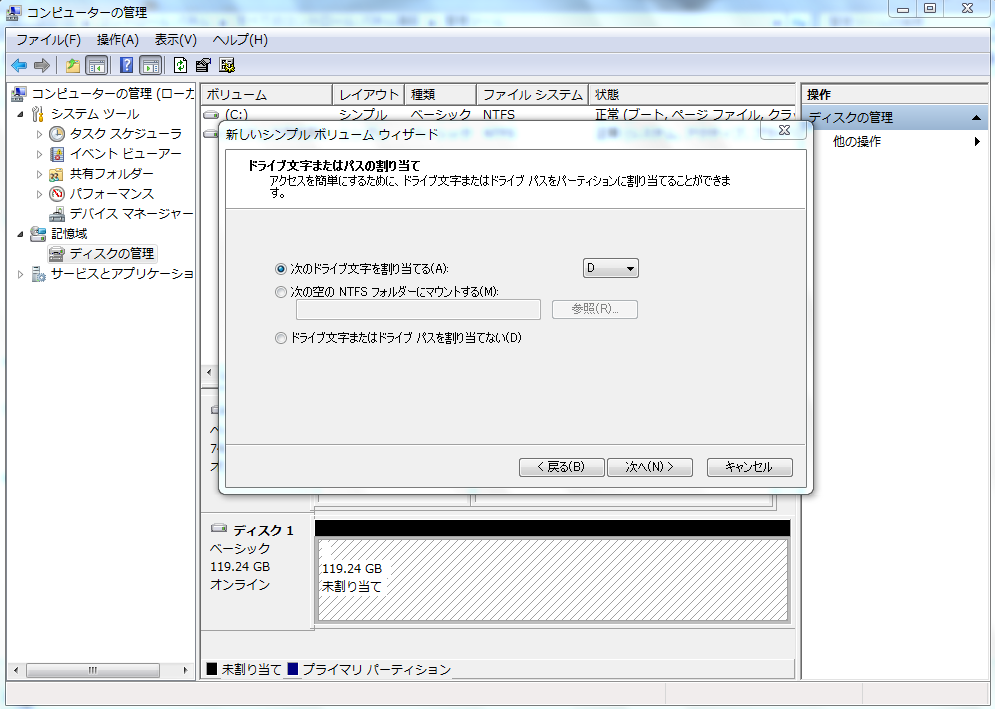Screen dimensions: 995x709
Task: Select タスク スケジューラ in the tree
Action: point(126,134)
